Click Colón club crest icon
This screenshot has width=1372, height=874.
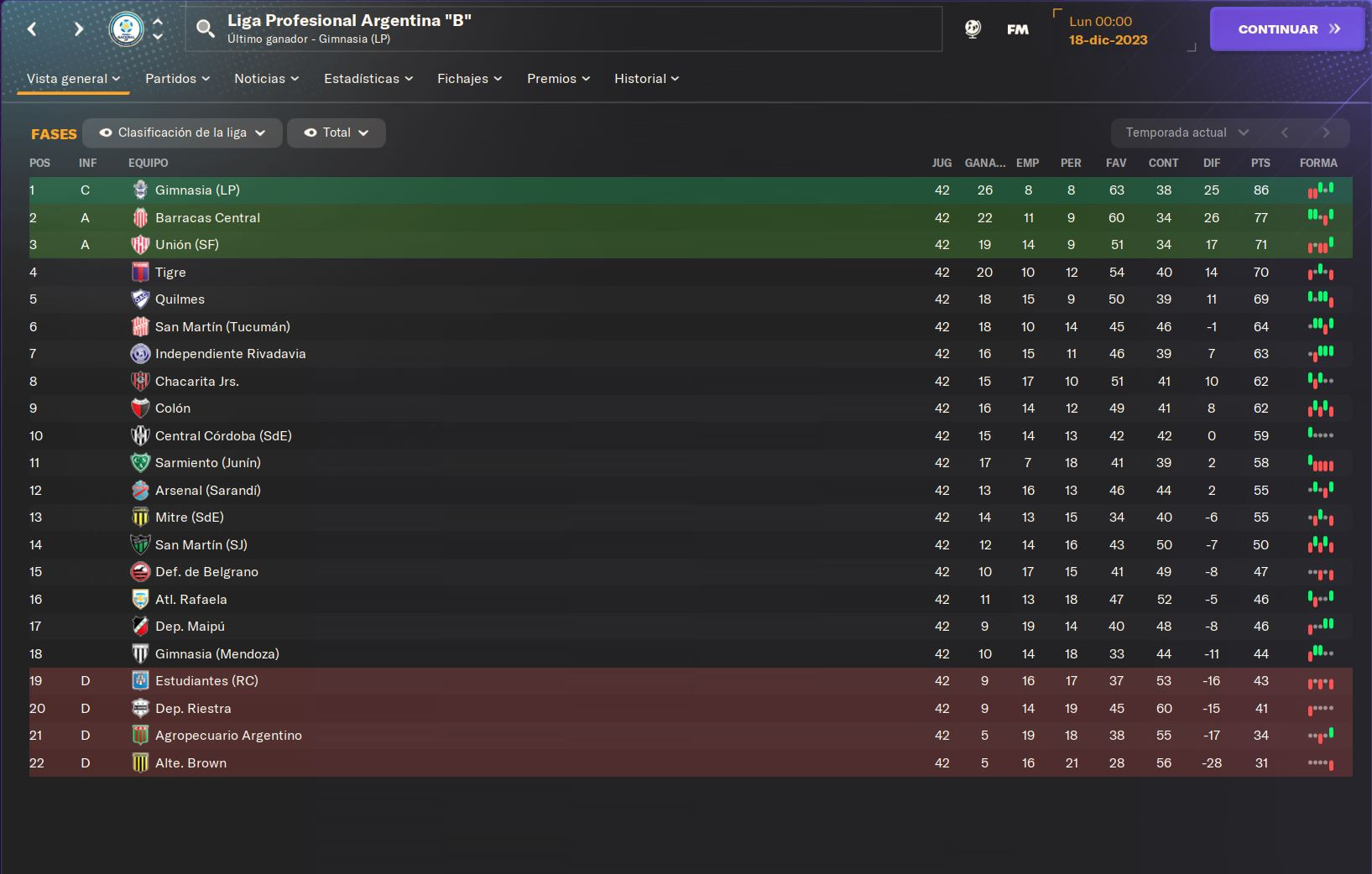pyautogui.click(x=140, y=408)
